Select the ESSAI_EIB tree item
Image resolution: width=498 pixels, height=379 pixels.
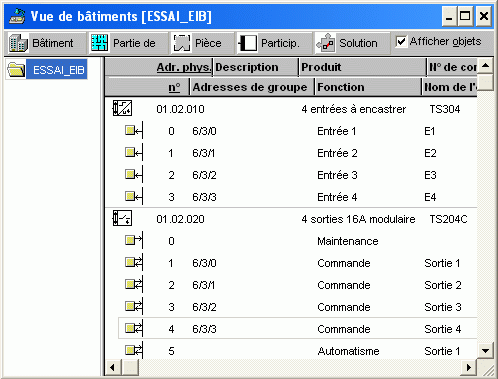tap(58, 70)
